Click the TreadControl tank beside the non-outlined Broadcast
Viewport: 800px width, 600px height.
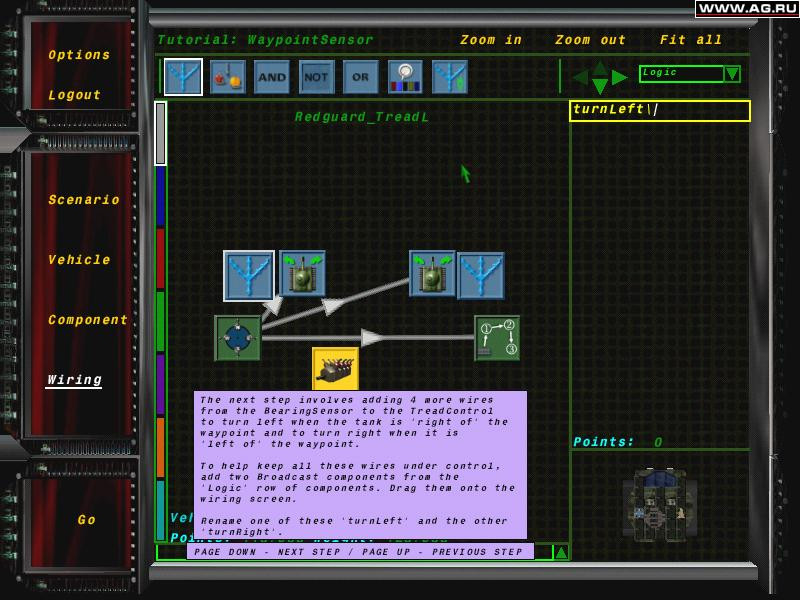pos(432,274)
